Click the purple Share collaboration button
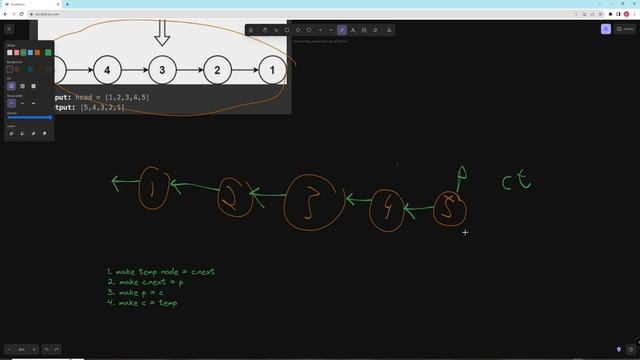The width and height of the screenshot is (640, 360). pyautogui.click(x=606, y=29)
